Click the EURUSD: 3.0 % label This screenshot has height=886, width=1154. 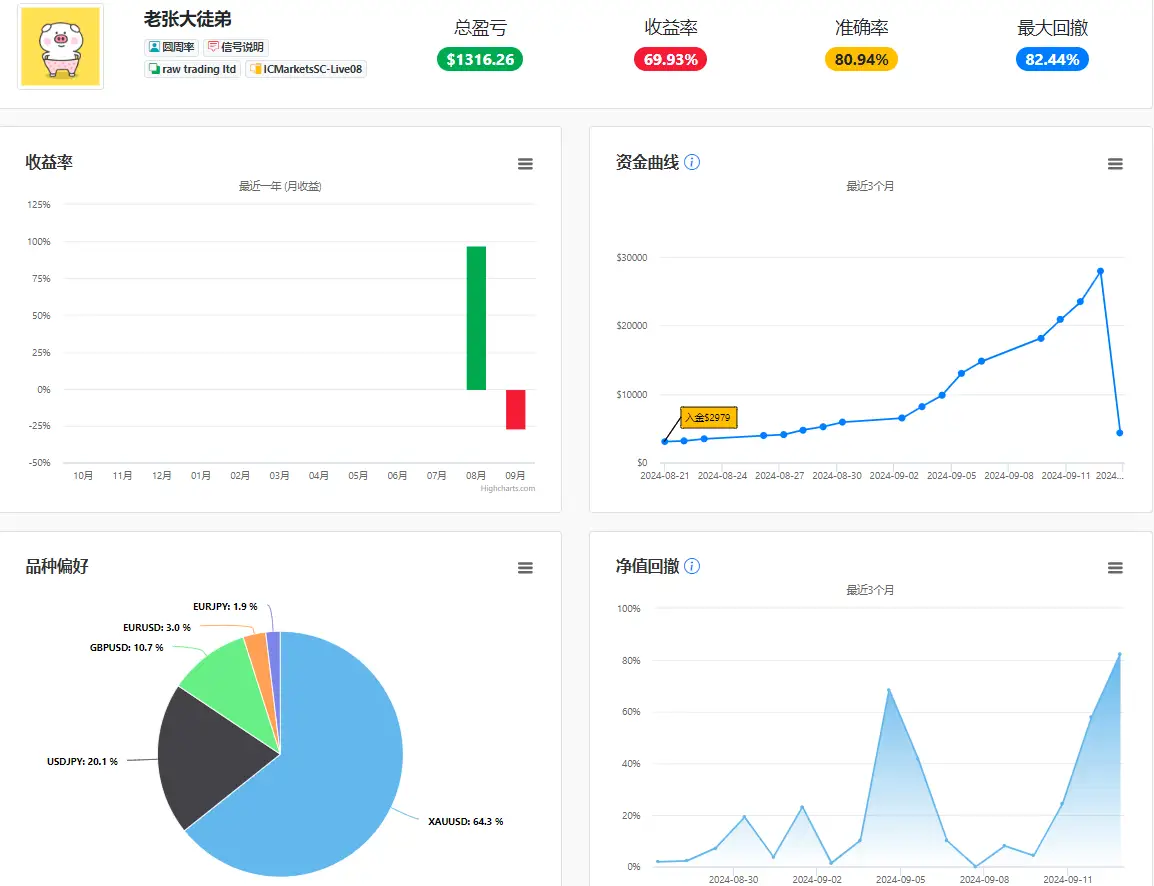(x=157, y=628)
